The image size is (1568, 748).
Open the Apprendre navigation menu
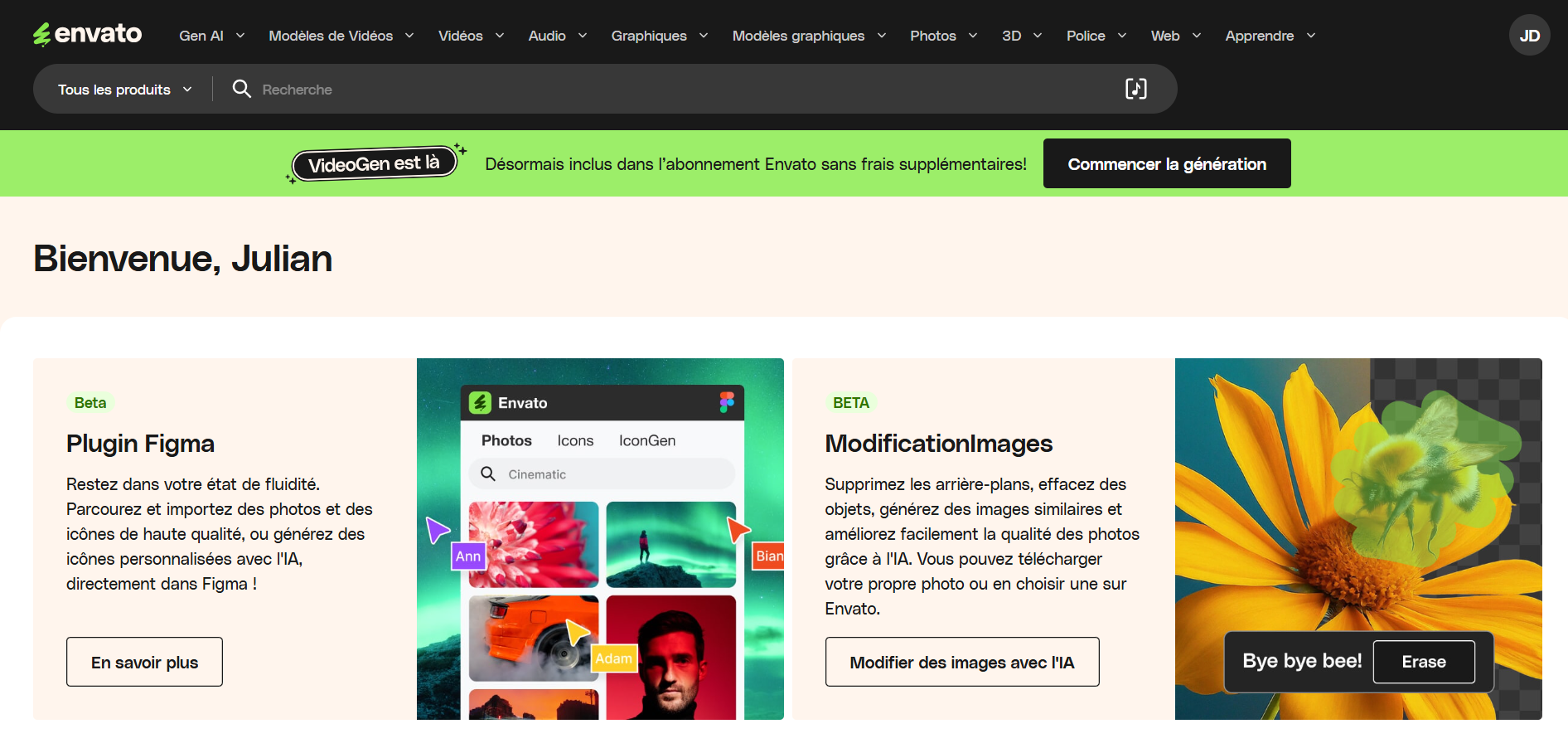[1270, 36]
